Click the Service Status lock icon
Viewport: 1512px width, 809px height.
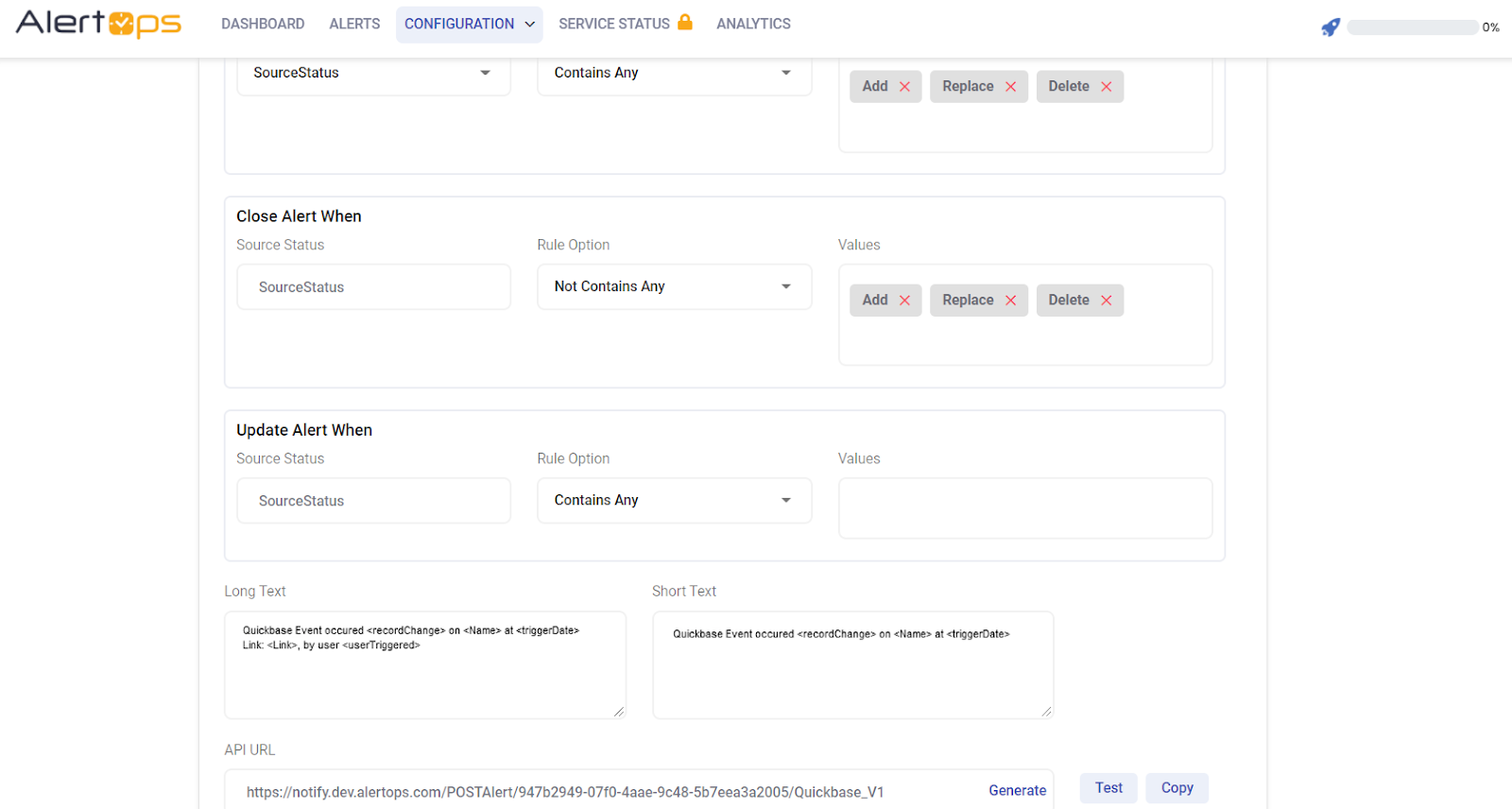click(685, 23)
